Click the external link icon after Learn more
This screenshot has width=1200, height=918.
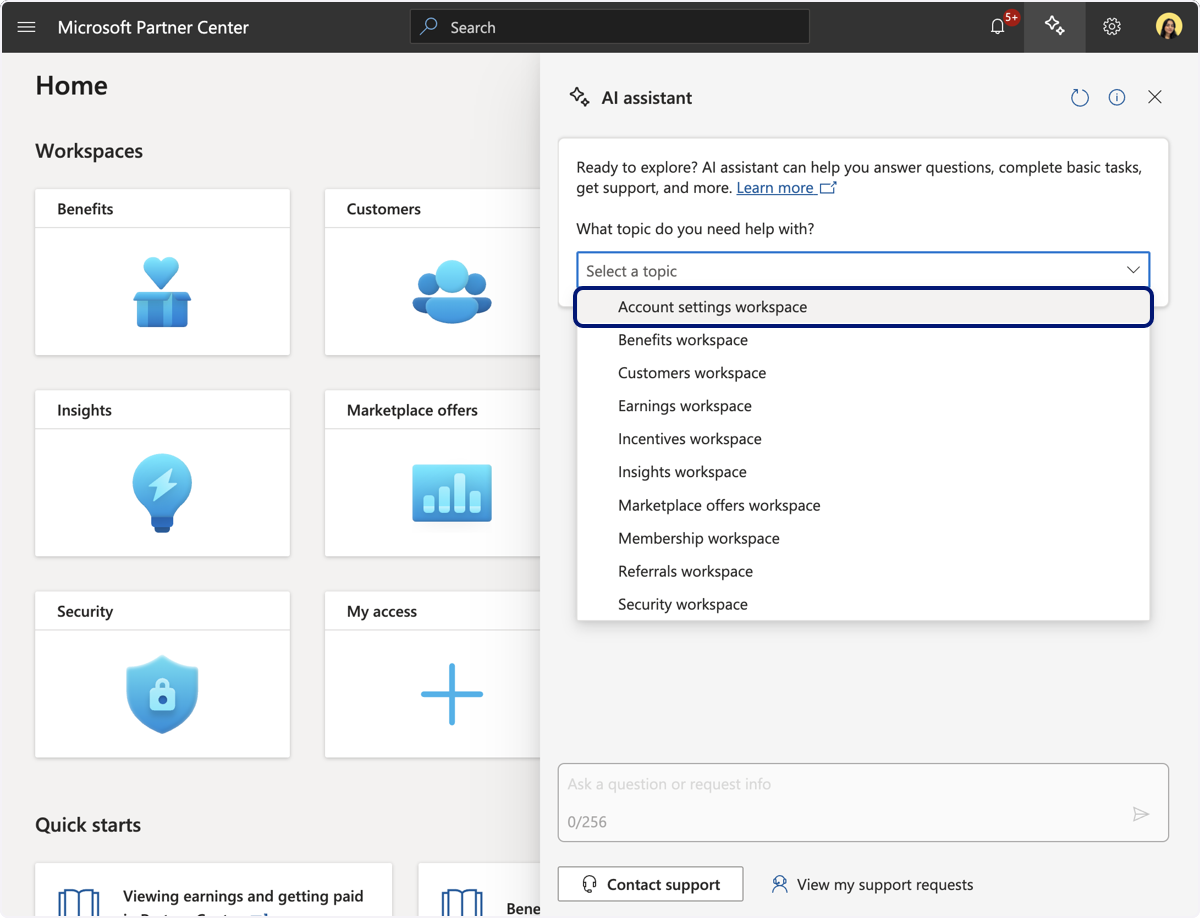click(828, 188)
